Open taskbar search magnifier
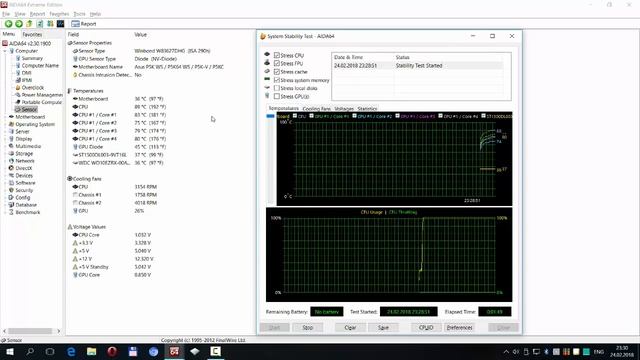 [x=30, y=351]
